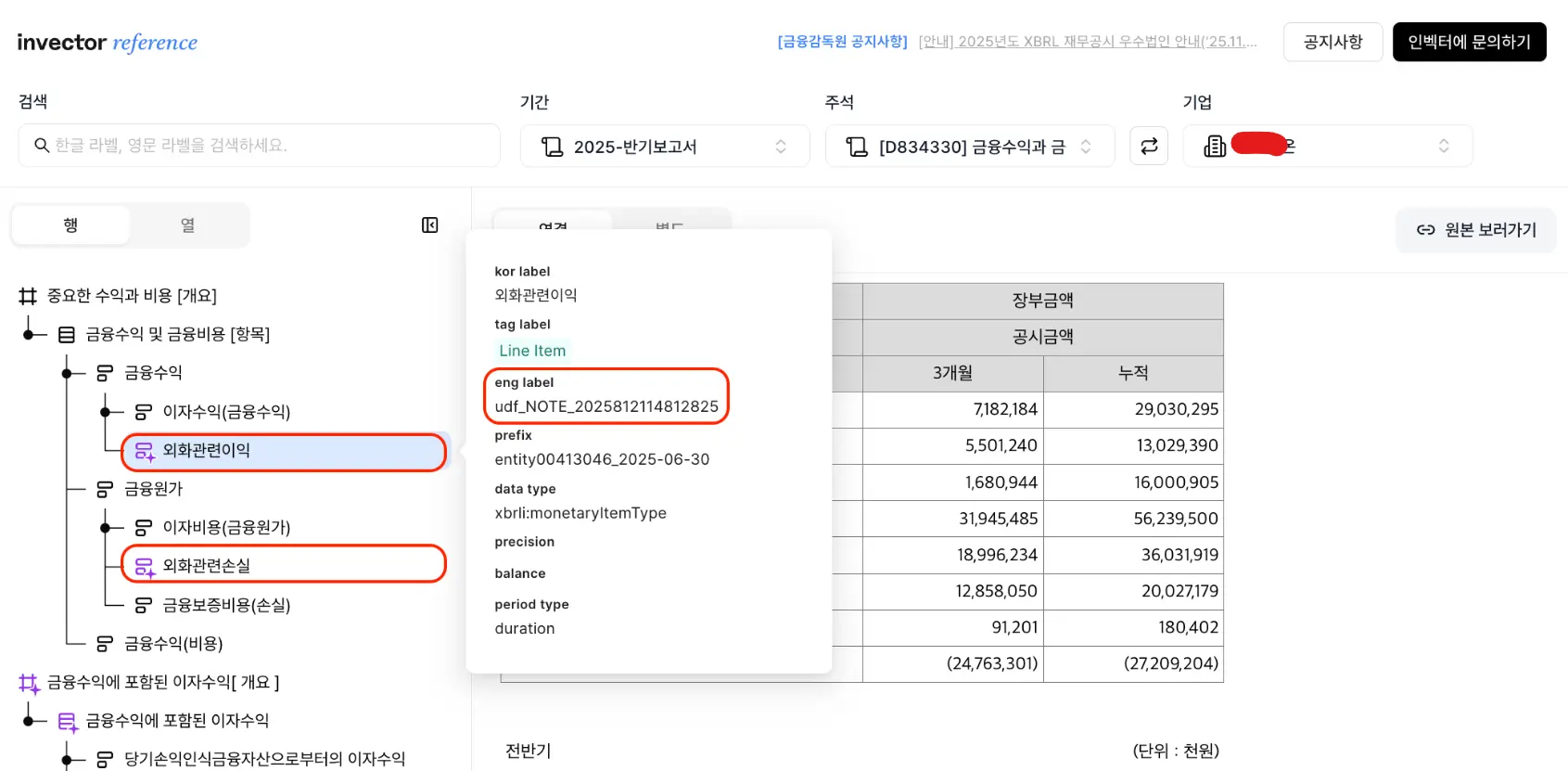Open the 공지사항 button
Image resolution: width=1568 pixels, height=771 pixels.
coord(1332,42)
